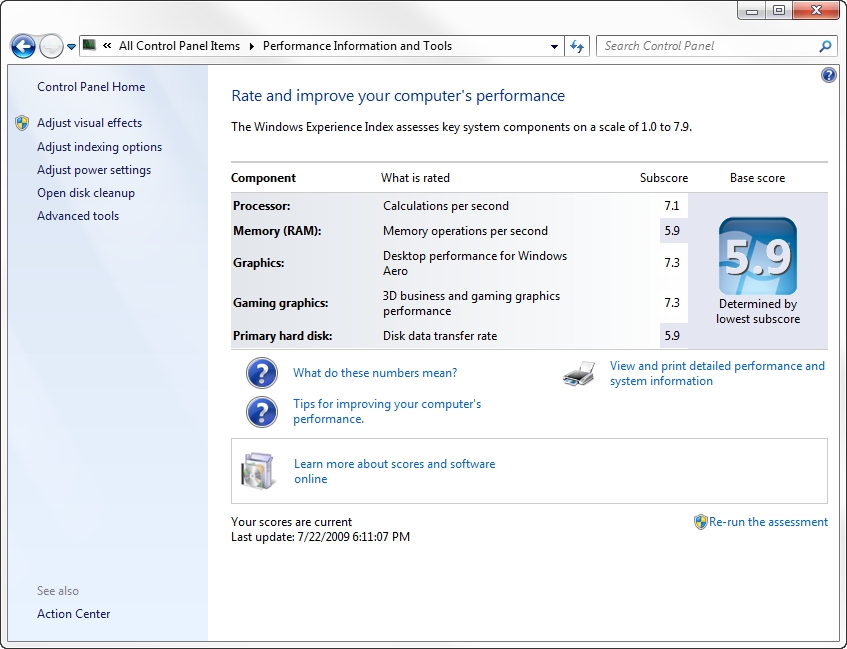Open Learn more about scores and software online
This screenshot has height=649, width=847.
pyautogui.click(x=394, y=471)
